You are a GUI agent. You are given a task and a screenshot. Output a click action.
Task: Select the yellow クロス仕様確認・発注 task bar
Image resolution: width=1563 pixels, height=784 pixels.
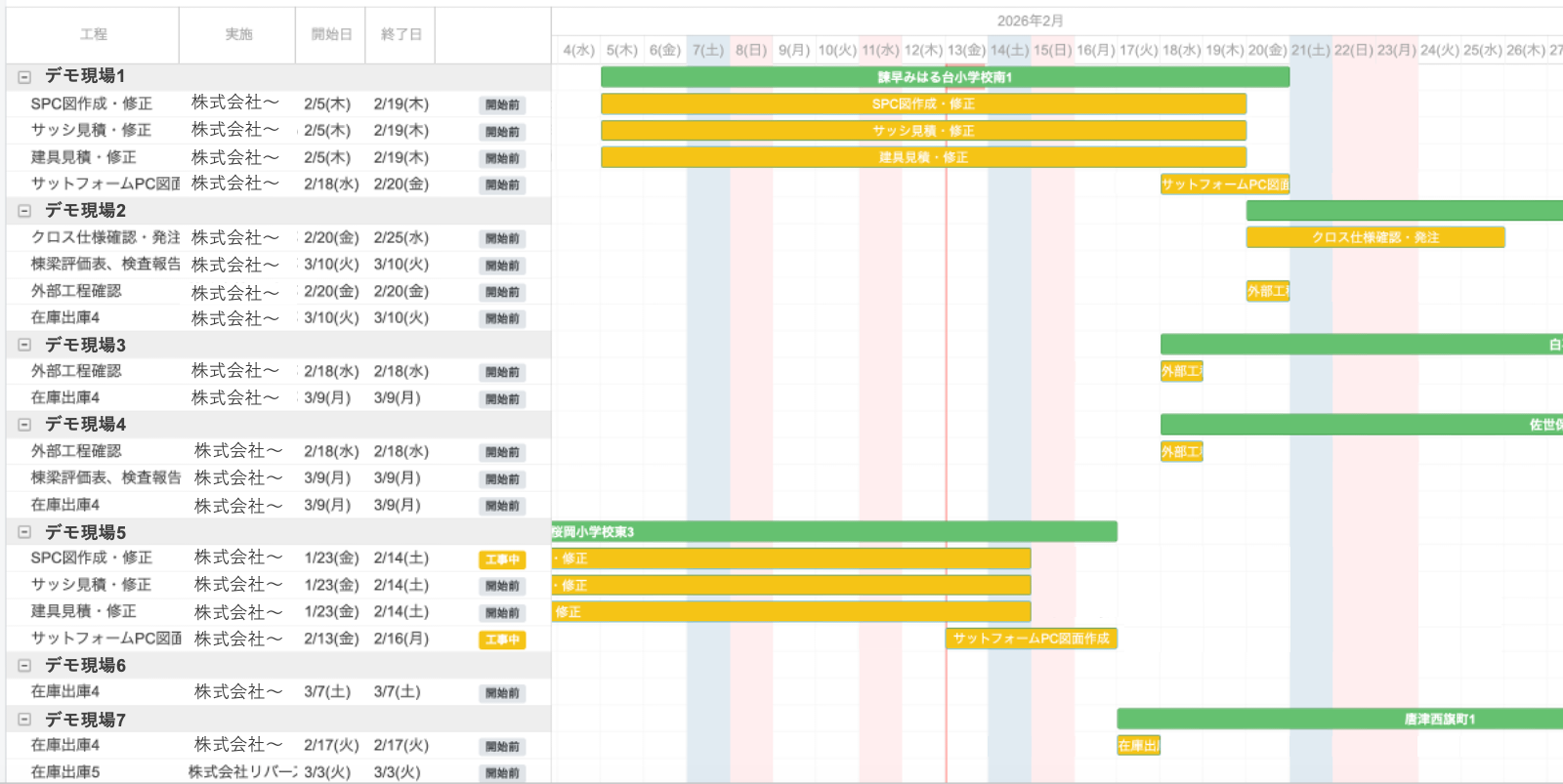point(1374,237)
